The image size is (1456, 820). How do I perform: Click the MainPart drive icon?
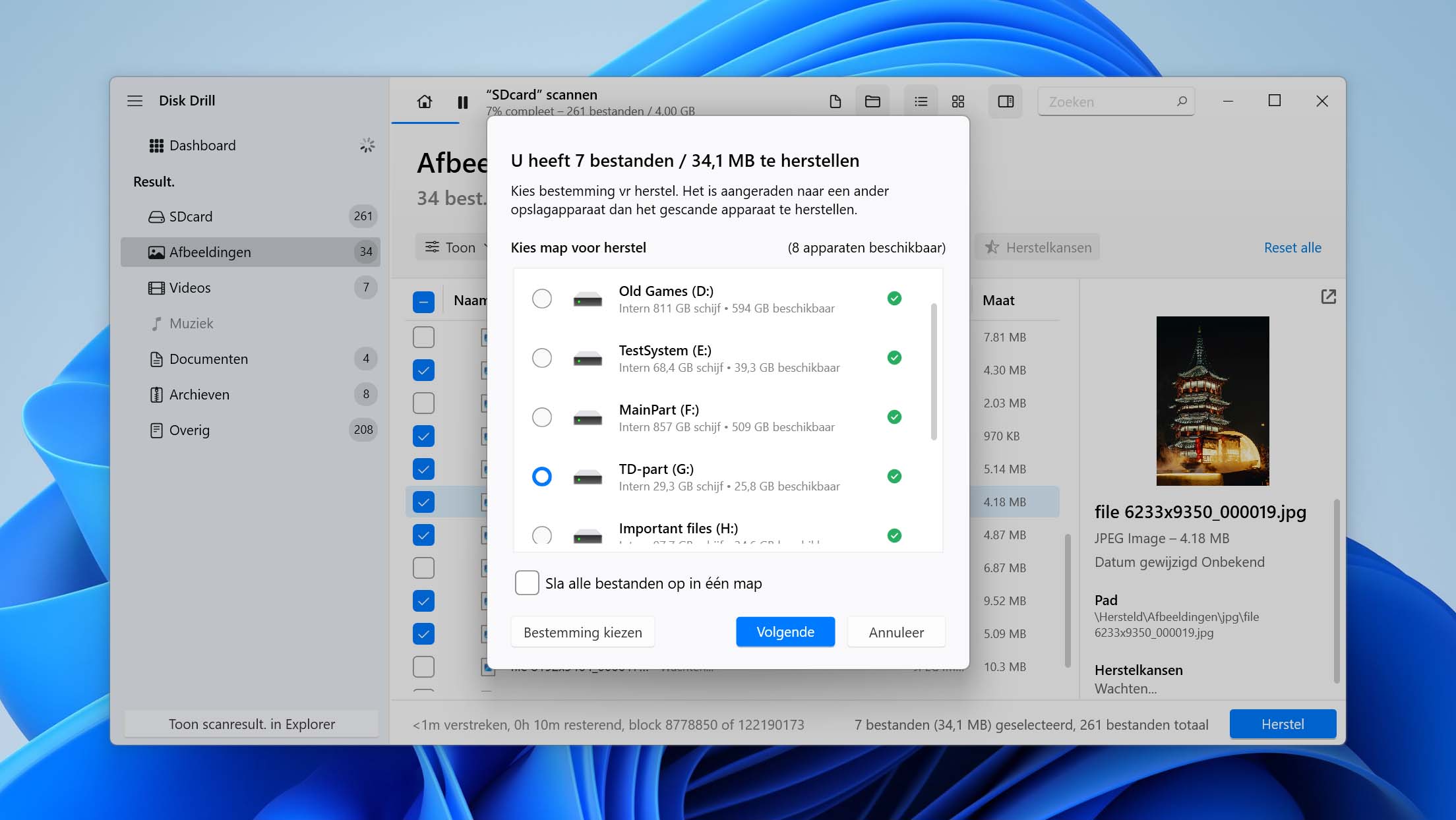pyautogui.click(x=587, y=419)
